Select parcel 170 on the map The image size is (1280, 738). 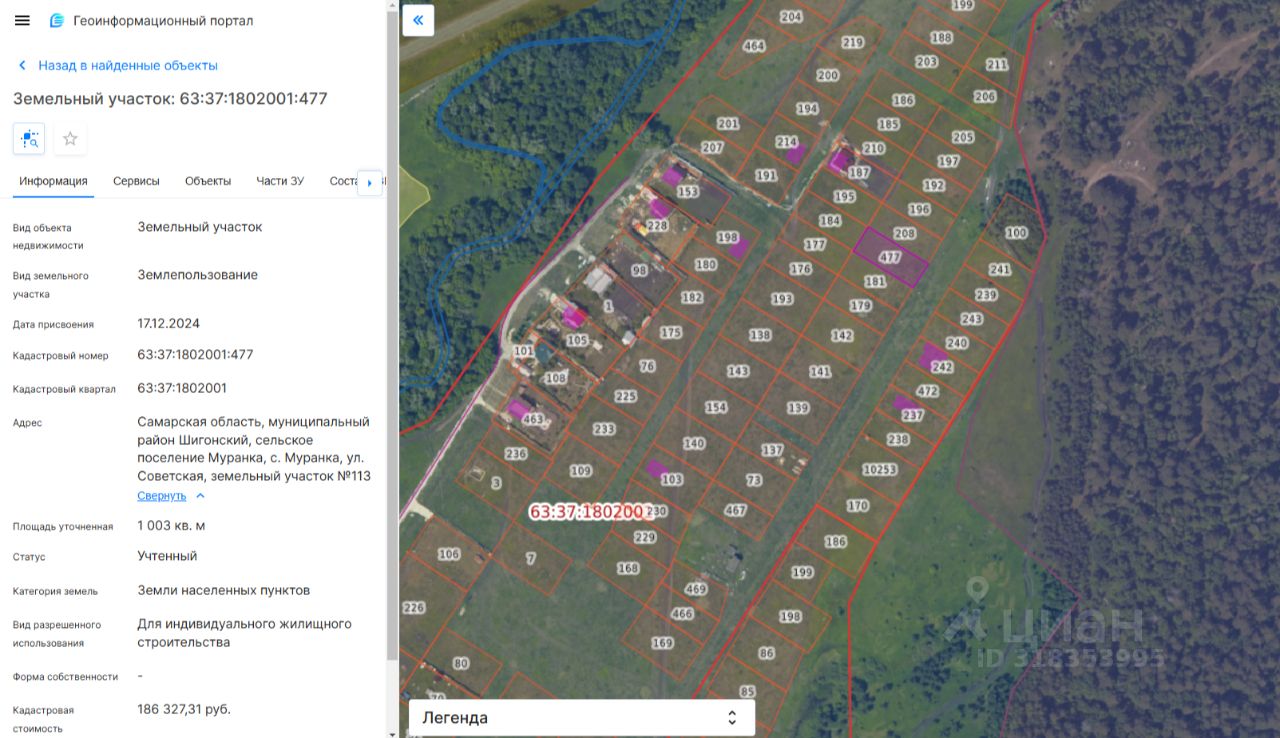tap(858, 506)
